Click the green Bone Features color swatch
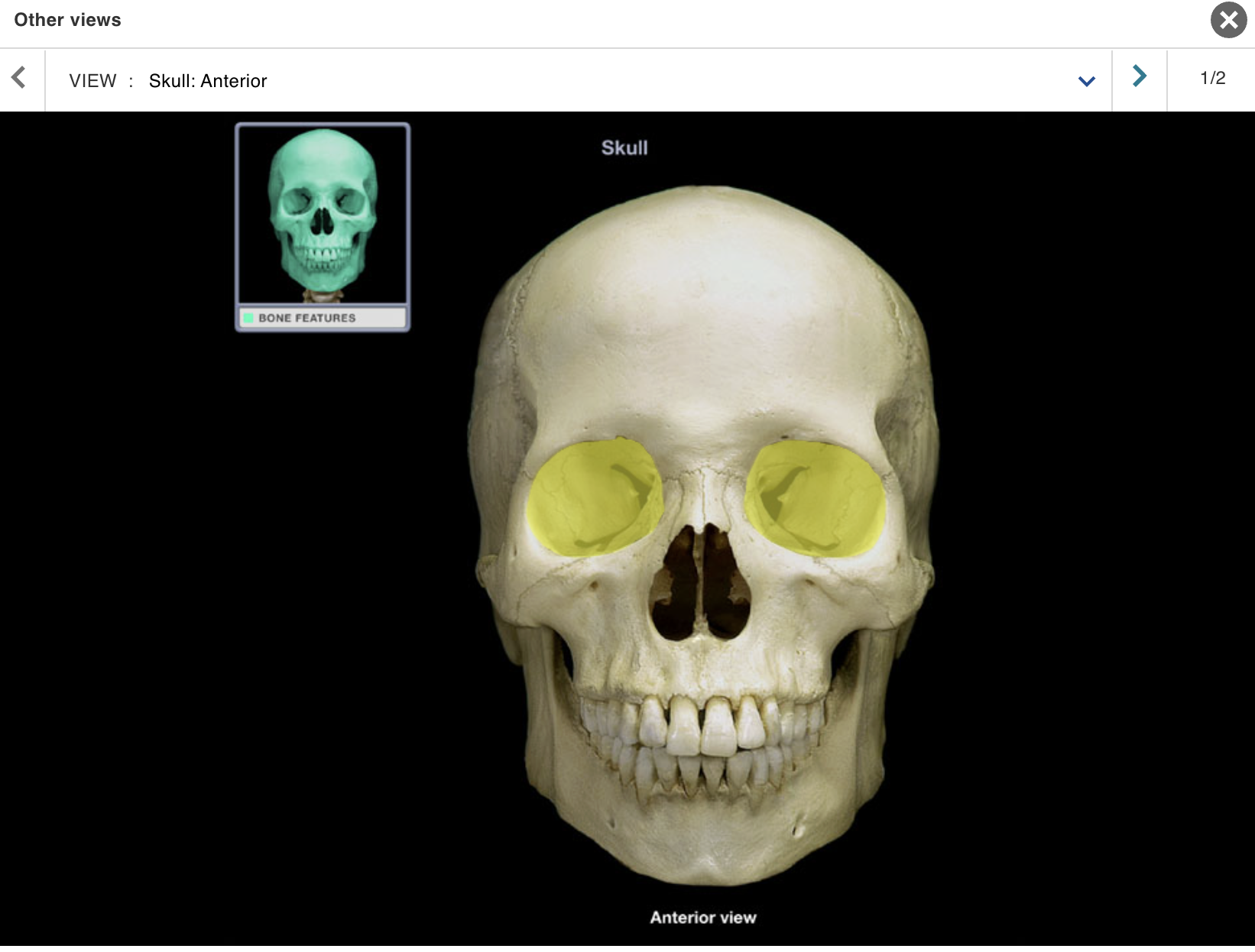This screenshot has height=952, width=1255. 249,318
